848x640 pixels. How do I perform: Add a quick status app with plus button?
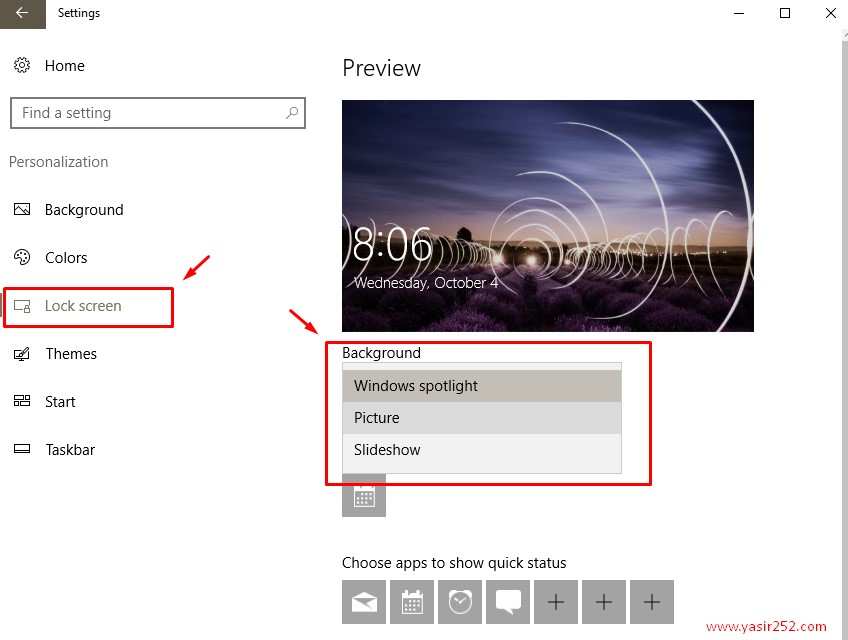(x=555, y=602)
